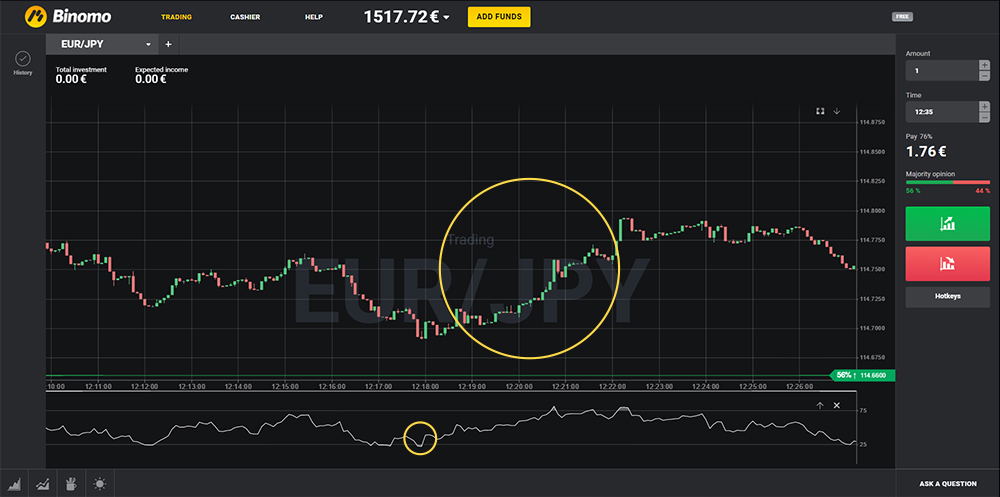Close the RSI indicator panel

point(837,405)
